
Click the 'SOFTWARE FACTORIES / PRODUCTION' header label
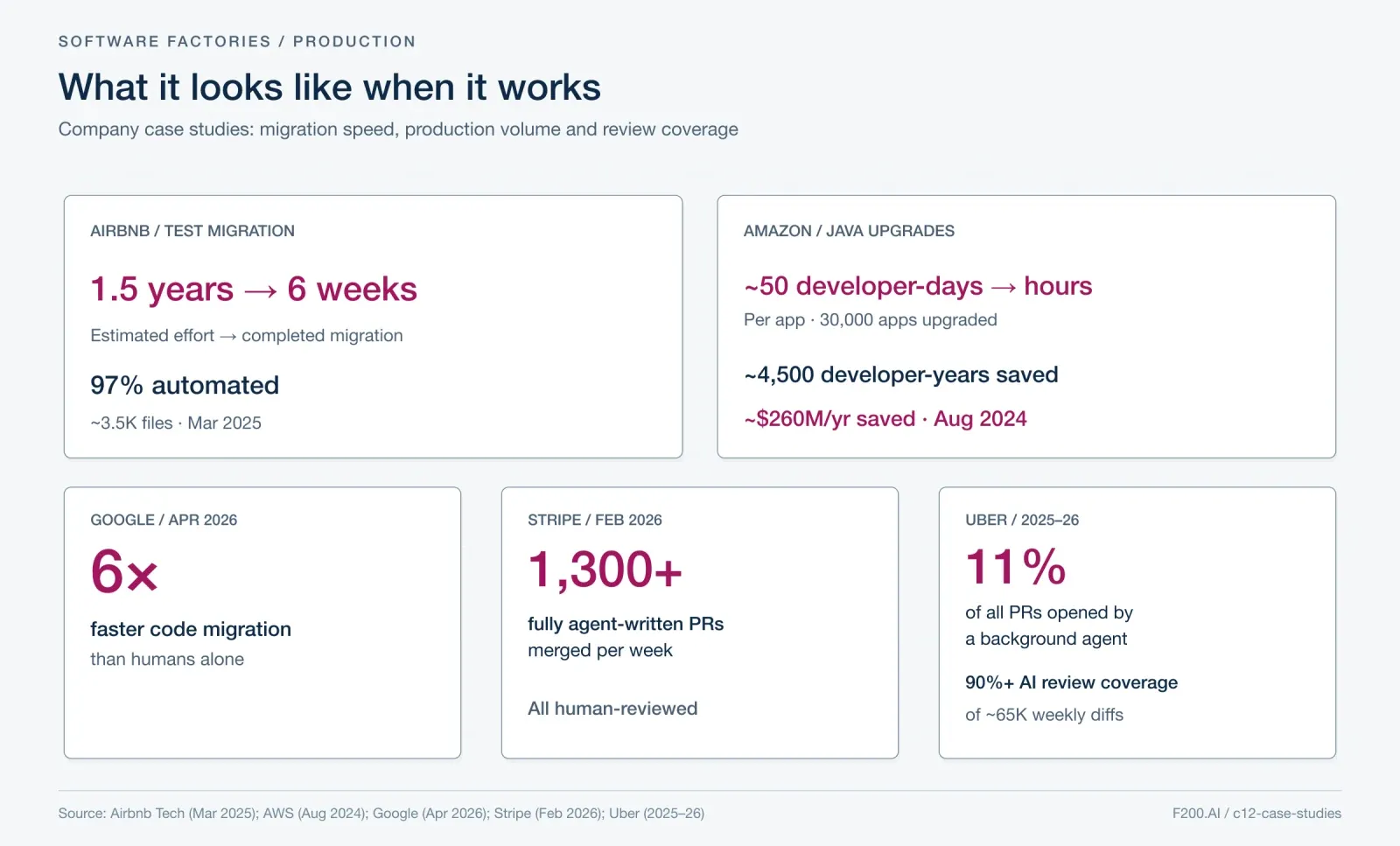click(237, 41)
